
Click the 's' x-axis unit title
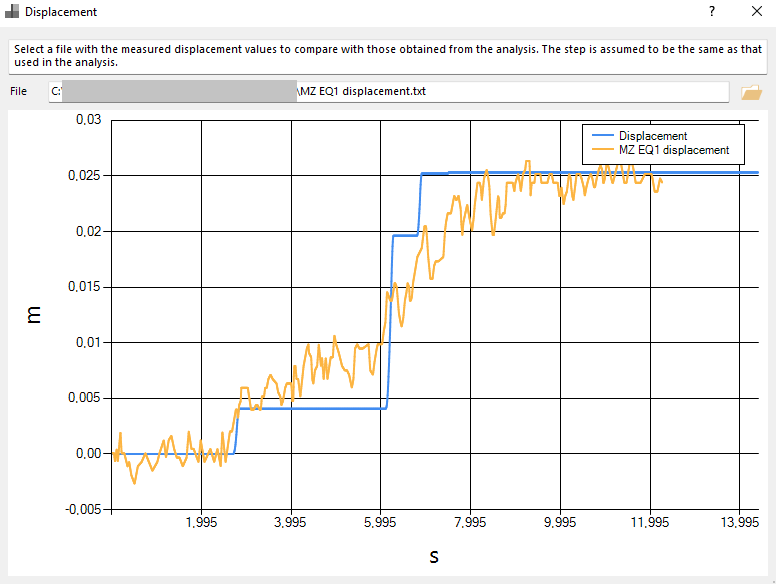434,557
